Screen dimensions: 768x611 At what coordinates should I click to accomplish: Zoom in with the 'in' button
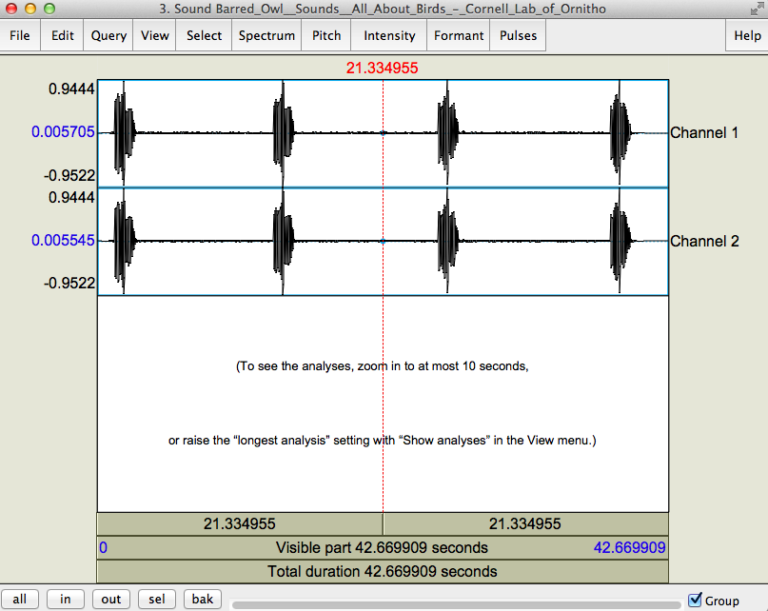[65, 599]
